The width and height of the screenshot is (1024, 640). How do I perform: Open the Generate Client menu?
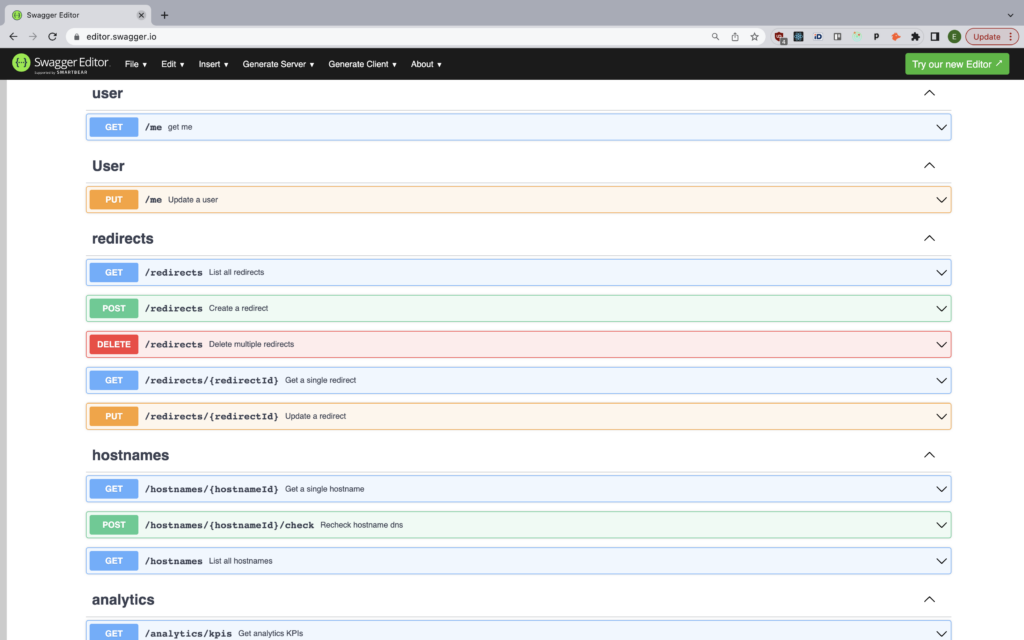[x=362, y=64]
